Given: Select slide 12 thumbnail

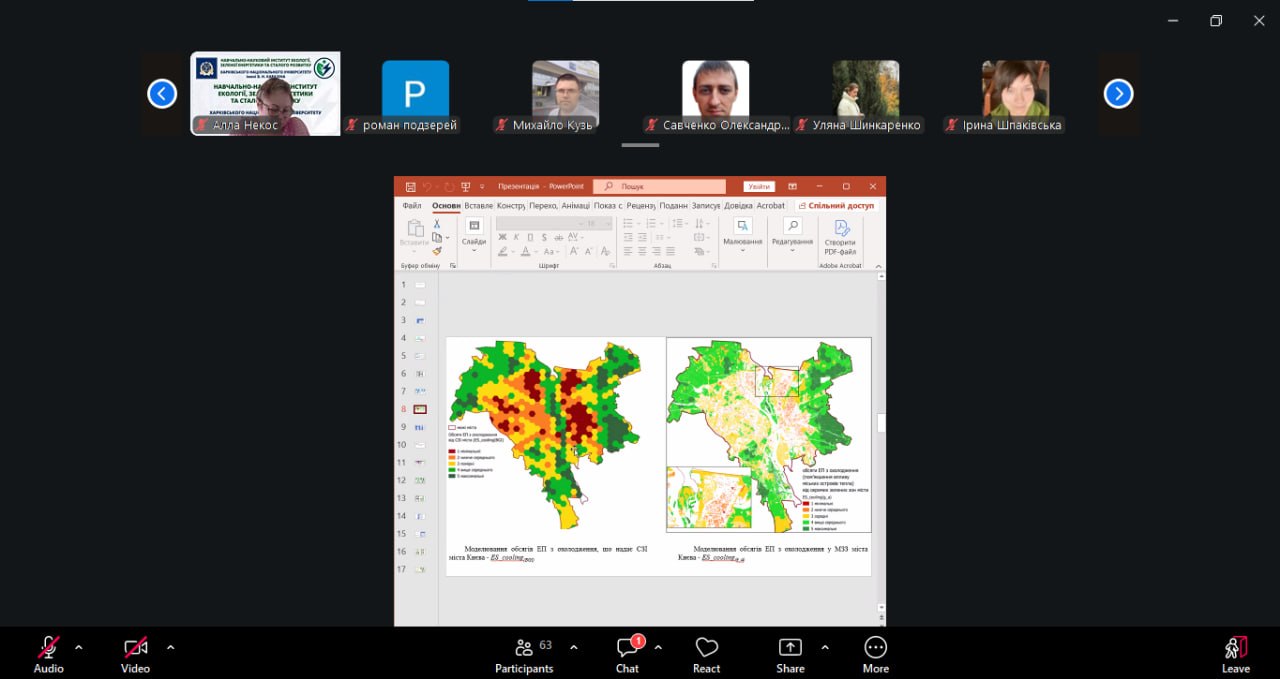Looking at the screenshot, I should 420,480.
